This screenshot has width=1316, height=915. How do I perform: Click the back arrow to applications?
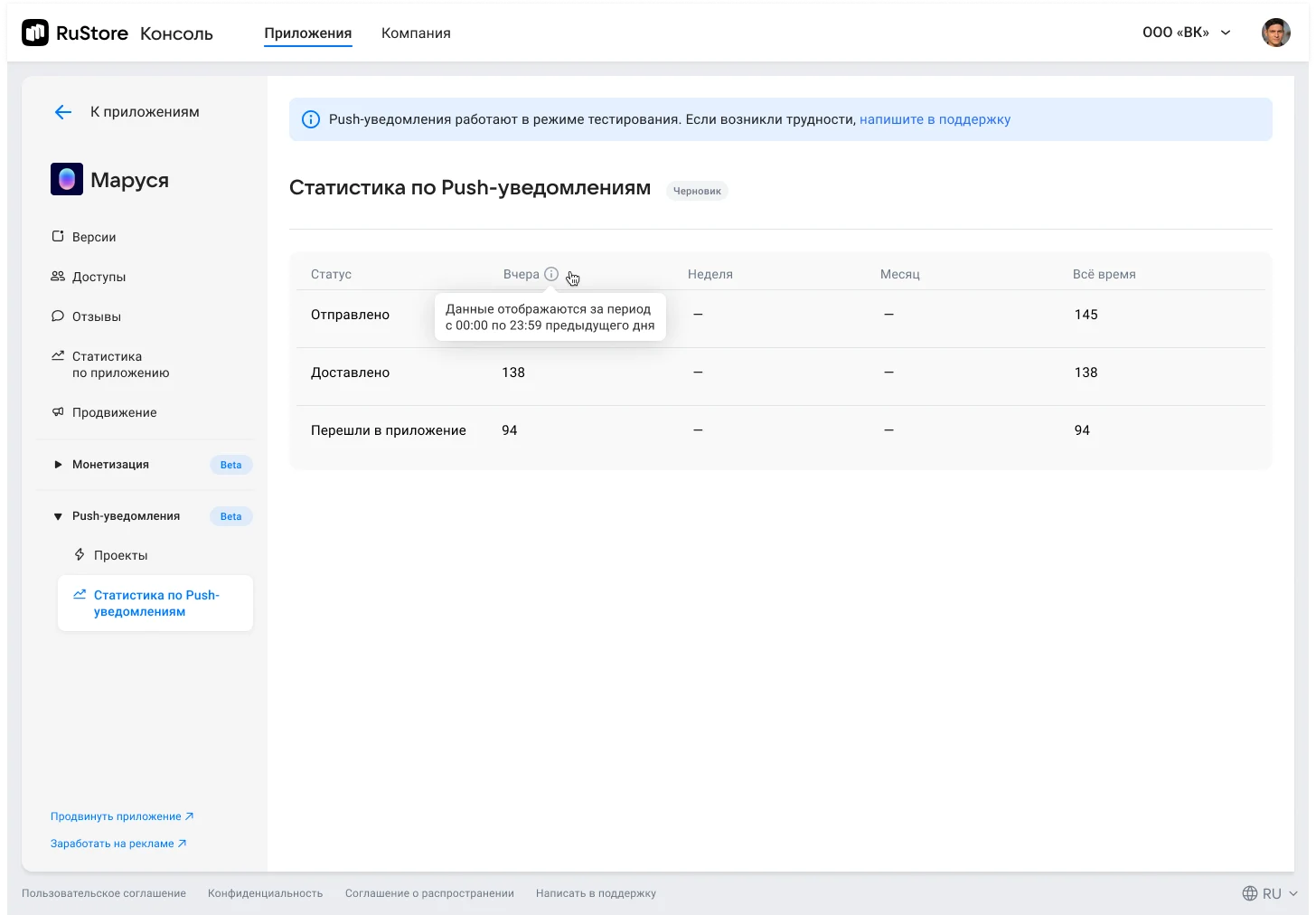(62, 112)
